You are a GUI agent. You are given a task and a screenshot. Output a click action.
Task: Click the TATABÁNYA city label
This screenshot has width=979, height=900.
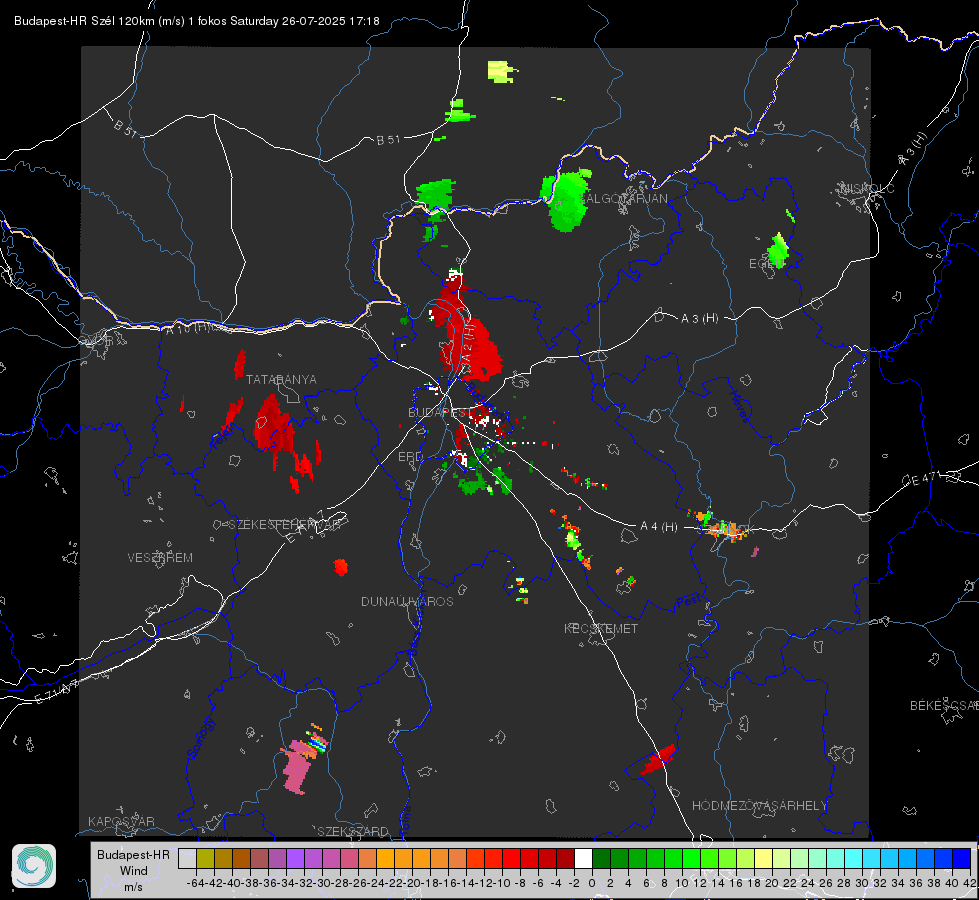click(x=281, y=379)
